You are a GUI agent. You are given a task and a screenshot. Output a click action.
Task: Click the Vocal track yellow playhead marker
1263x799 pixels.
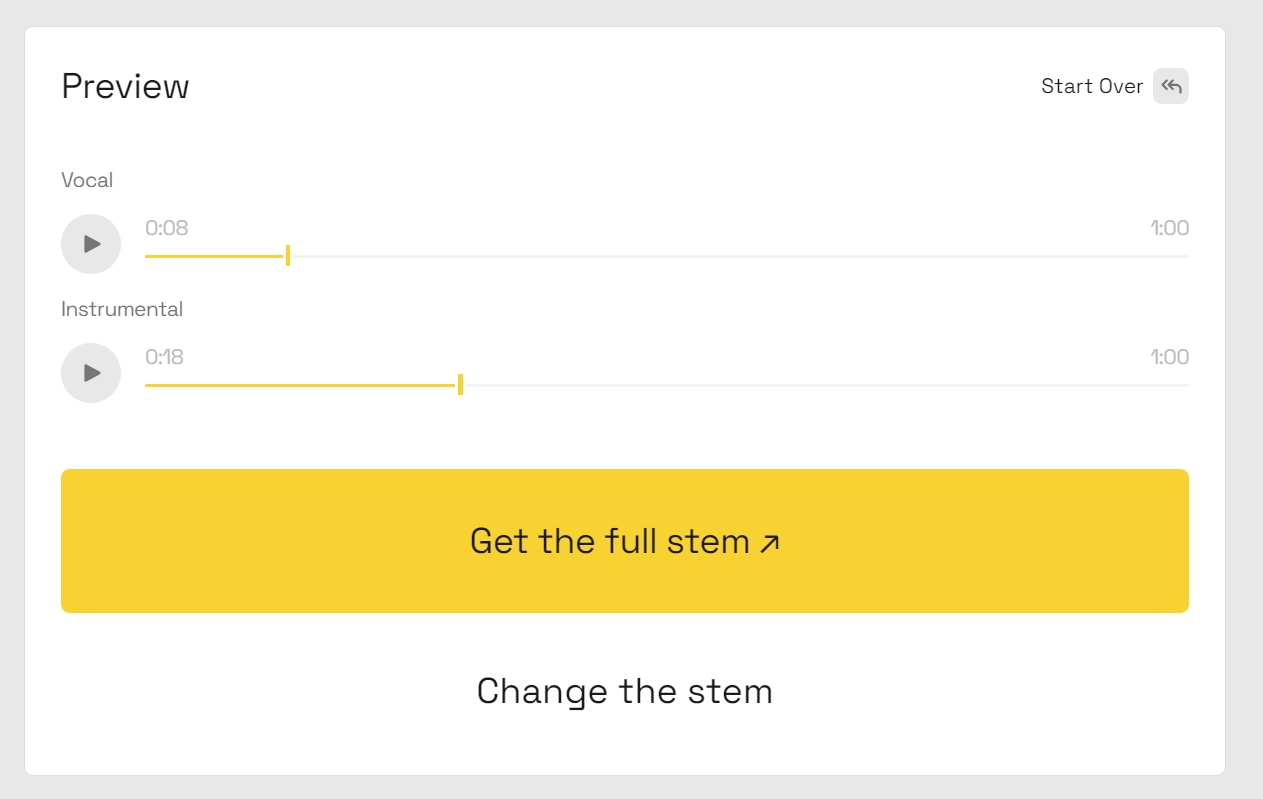coord(288,256)
